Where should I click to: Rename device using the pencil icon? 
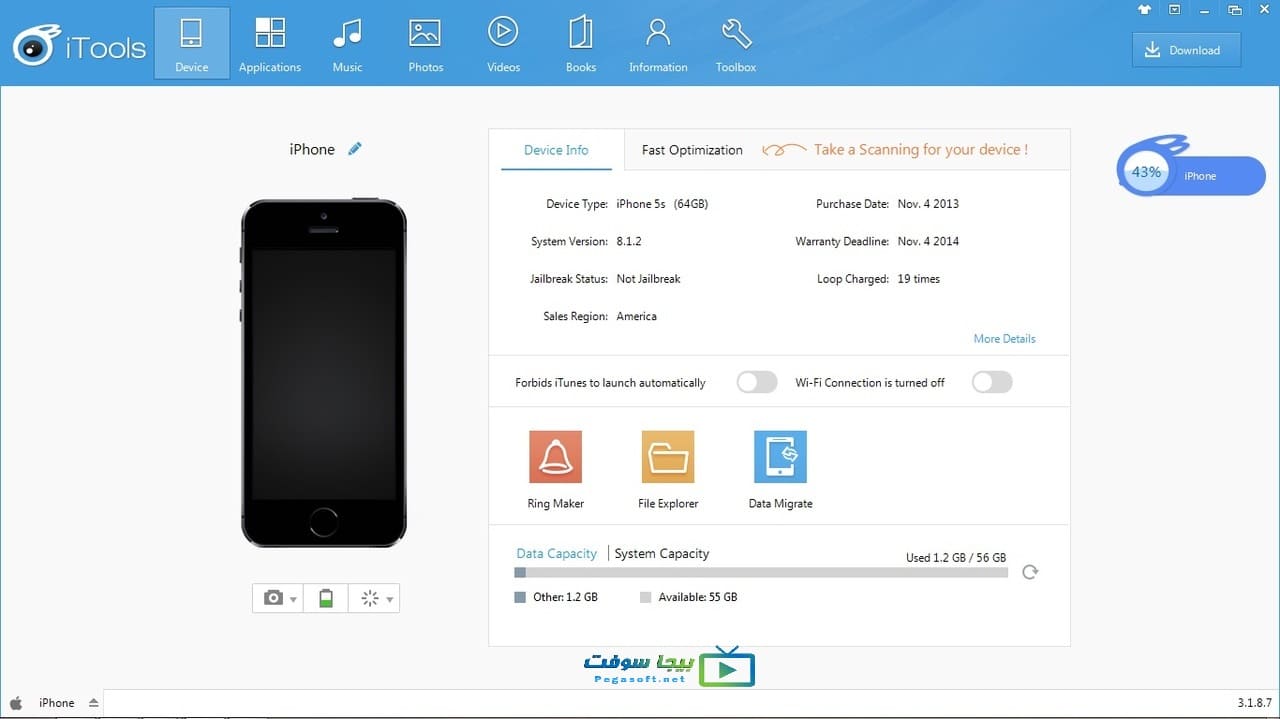coord(354,149)
